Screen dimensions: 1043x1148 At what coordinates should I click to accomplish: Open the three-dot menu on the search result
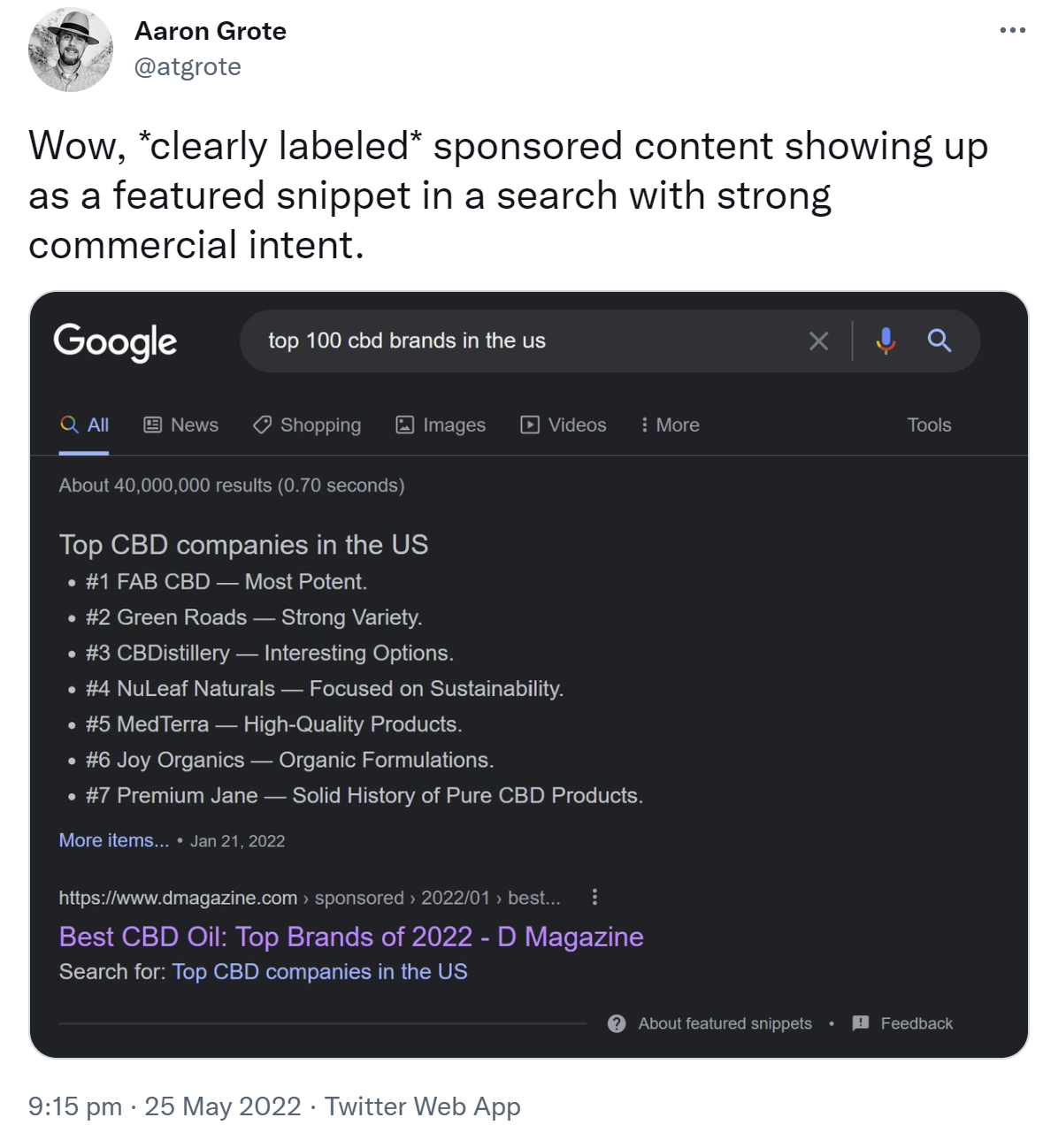pos(594,897)
